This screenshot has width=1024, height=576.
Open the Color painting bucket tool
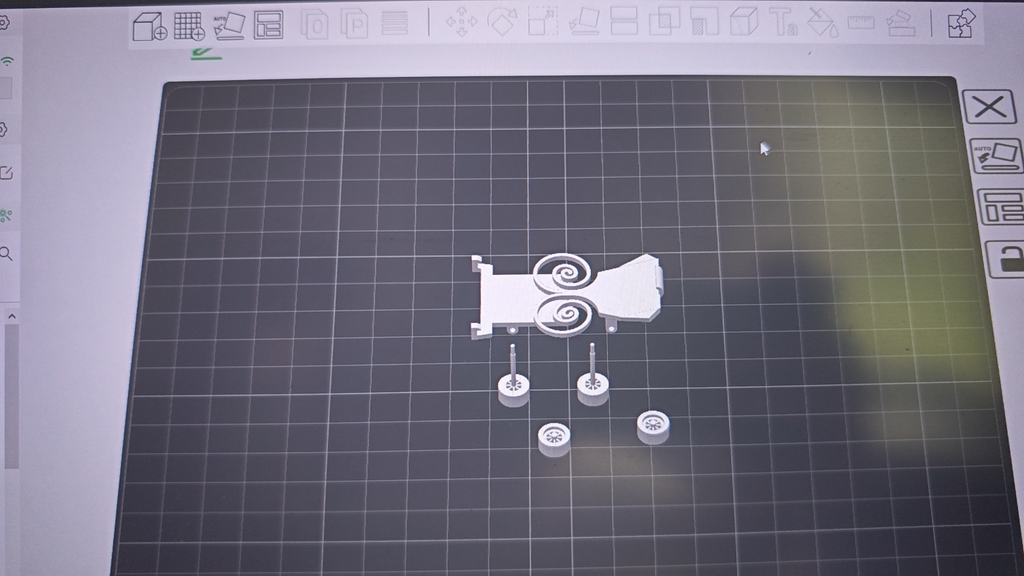pos(822,22)
